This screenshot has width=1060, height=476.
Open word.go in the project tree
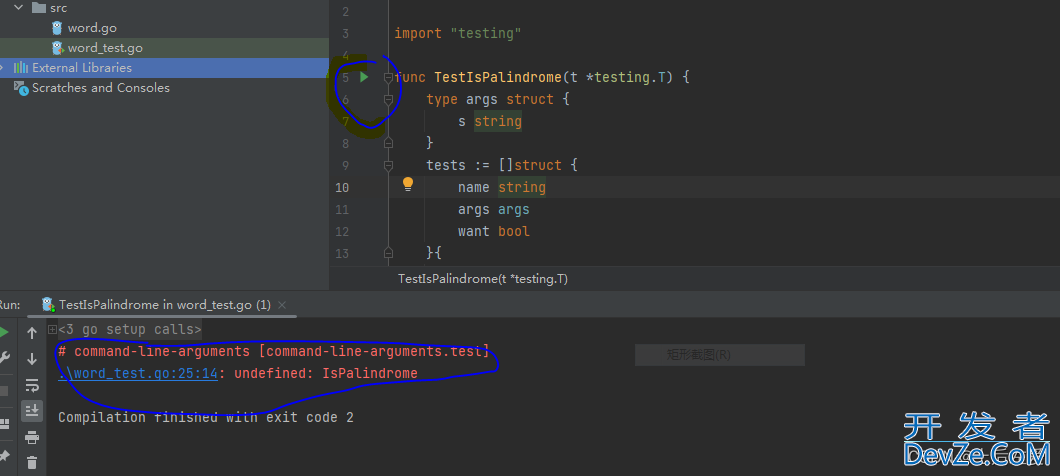click(92, 28)
